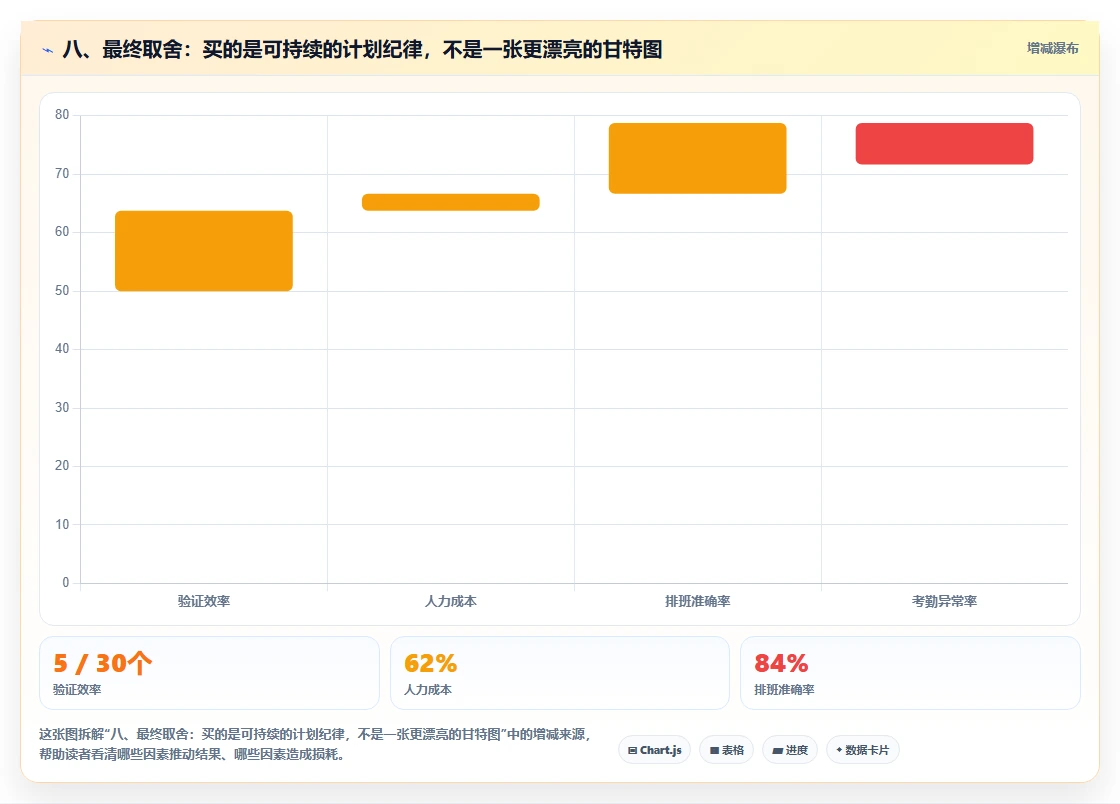Viewport: 1120px width, 804px height.
Task: Click the 人力成本 x-axis label
Action: 451,601
